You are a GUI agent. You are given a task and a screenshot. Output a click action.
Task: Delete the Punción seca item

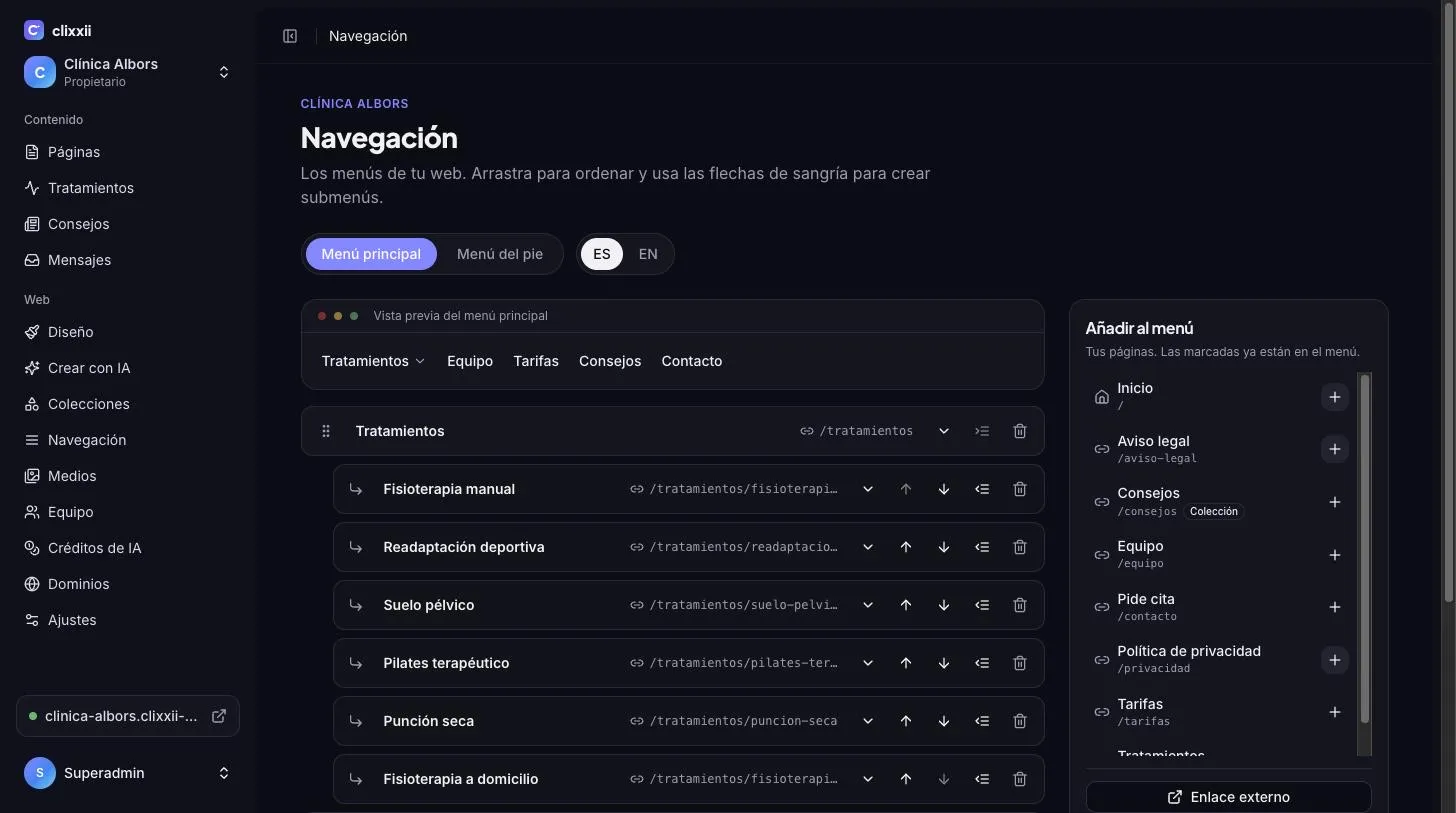[1020, 721]
